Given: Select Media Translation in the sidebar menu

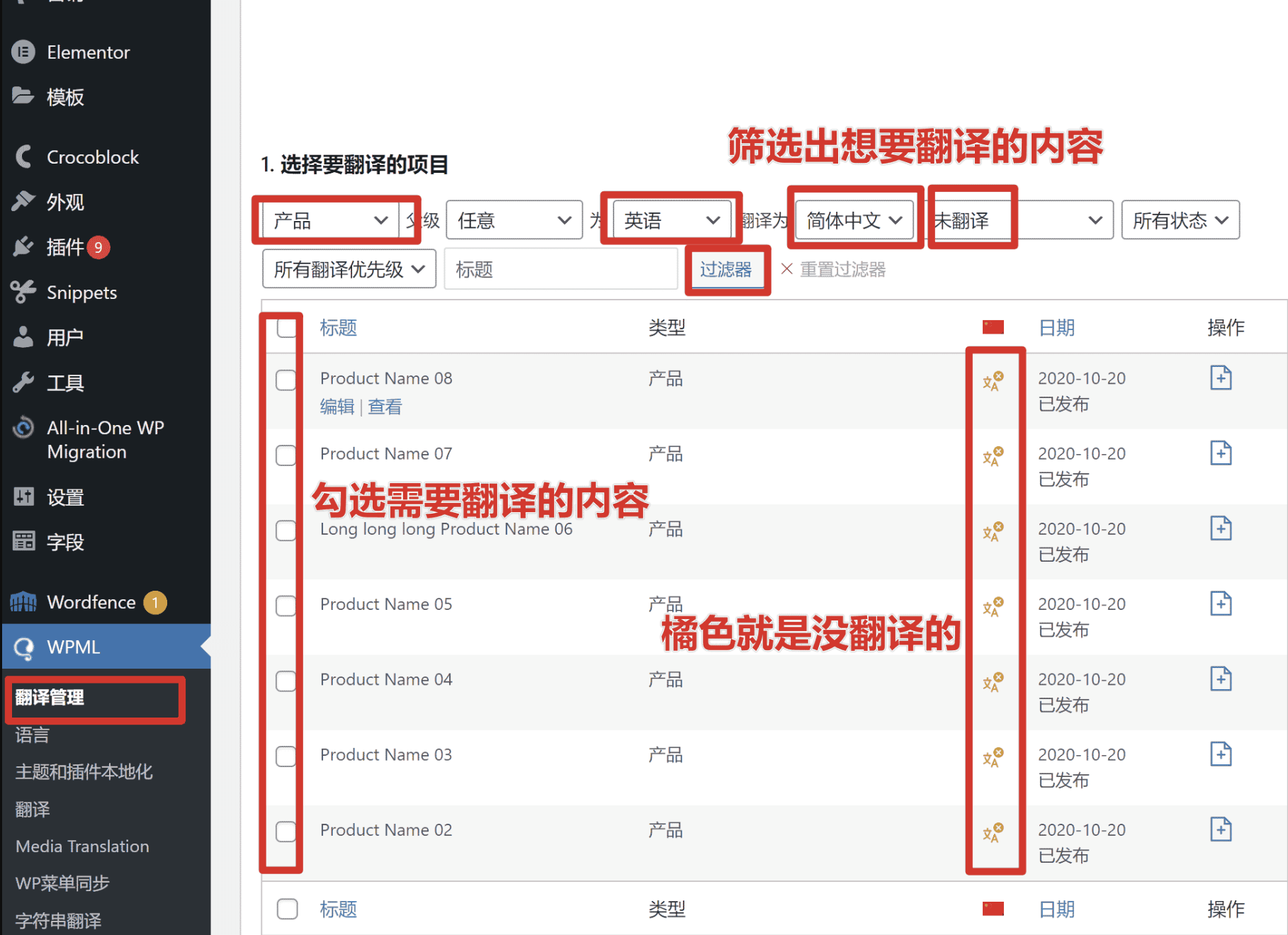Looking at the screenshot, I should (x=81, y=846).
